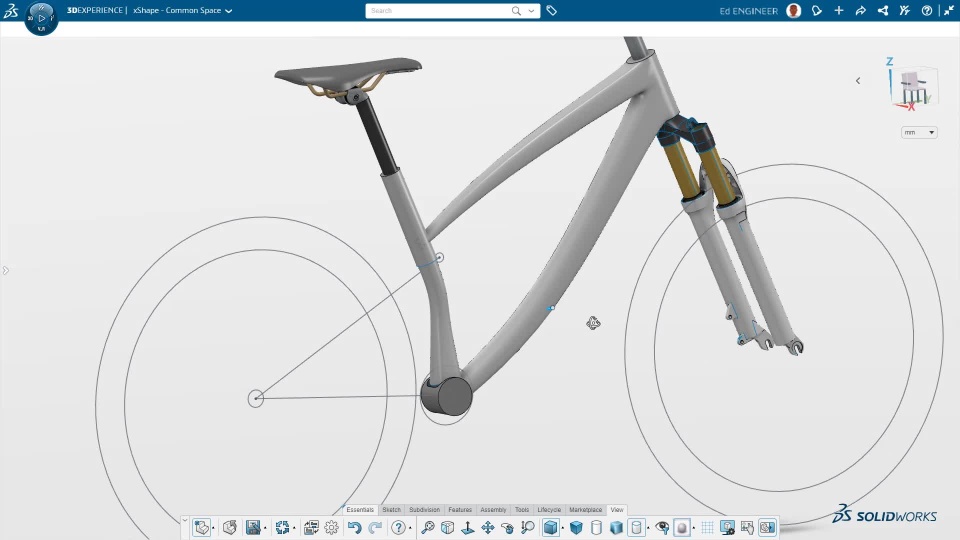Viewport: 960px width, 540px height.
Task: Switch to the Features tab
Action: click(460, 509)
